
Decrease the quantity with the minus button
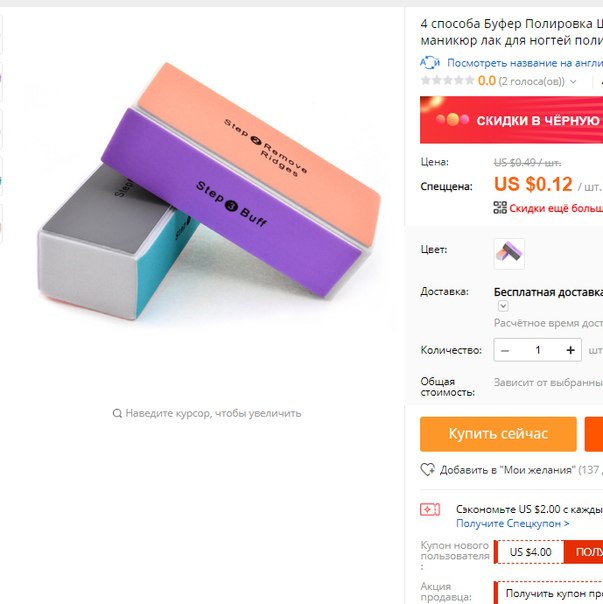505,350
